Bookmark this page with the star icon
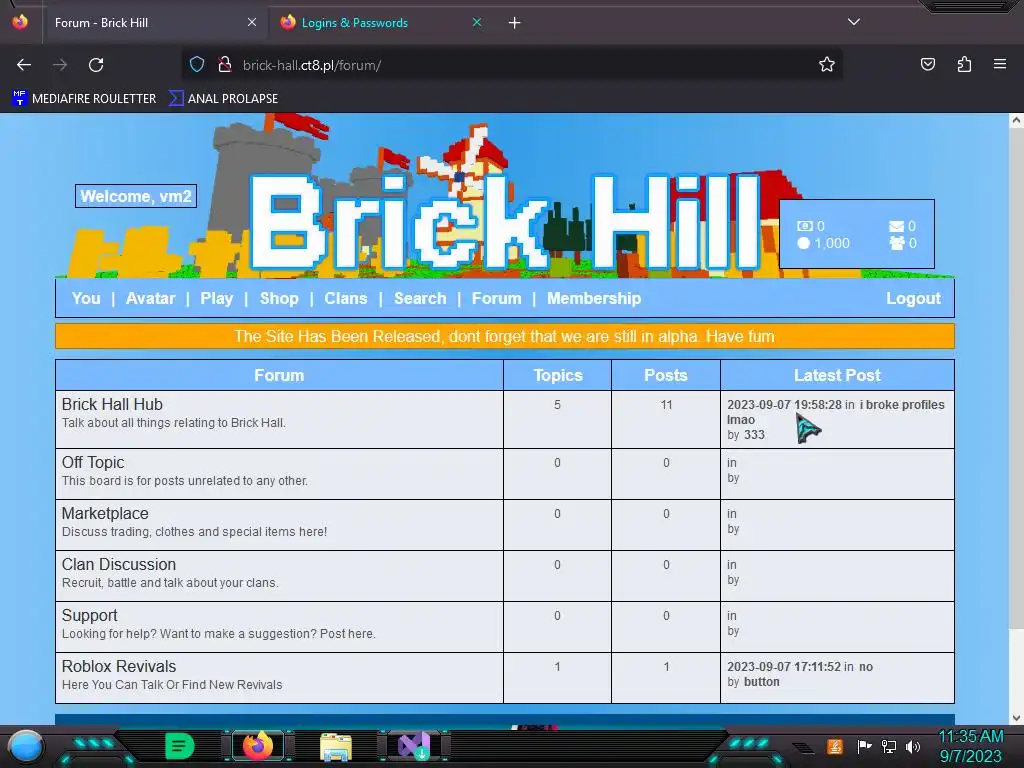 click(x=827, y=65)
